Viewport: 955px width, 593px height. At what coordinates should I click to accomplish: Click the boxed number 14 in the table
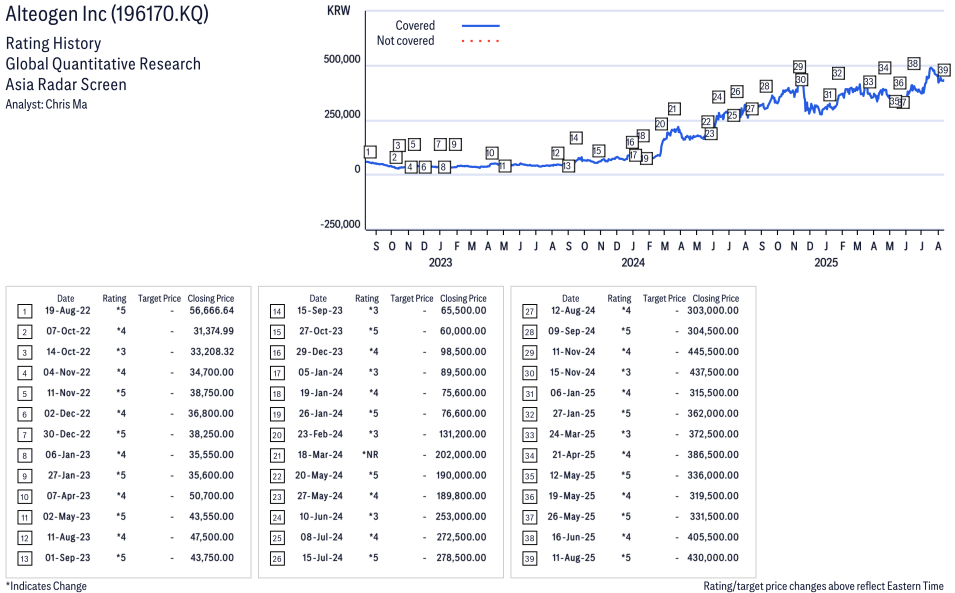tap(277, 312)
